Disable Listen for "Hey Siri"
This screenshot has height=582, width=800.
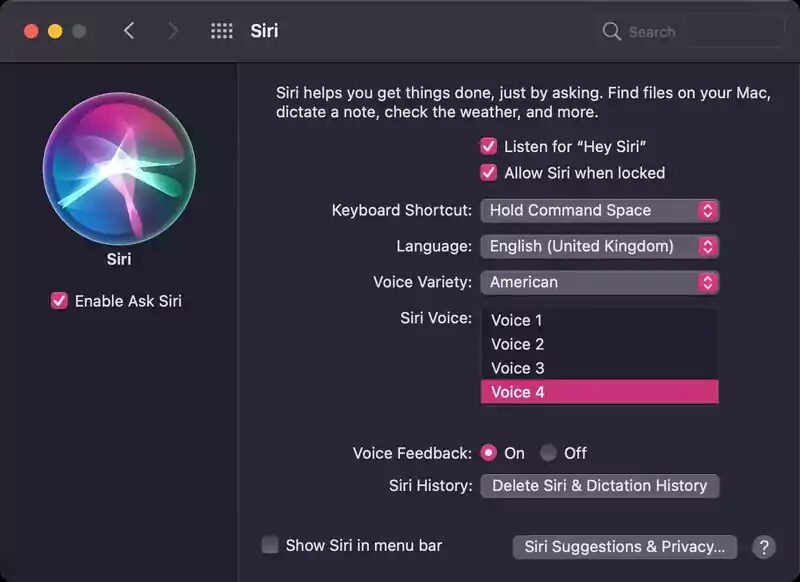pyautogui.click(x=488, y=146)
